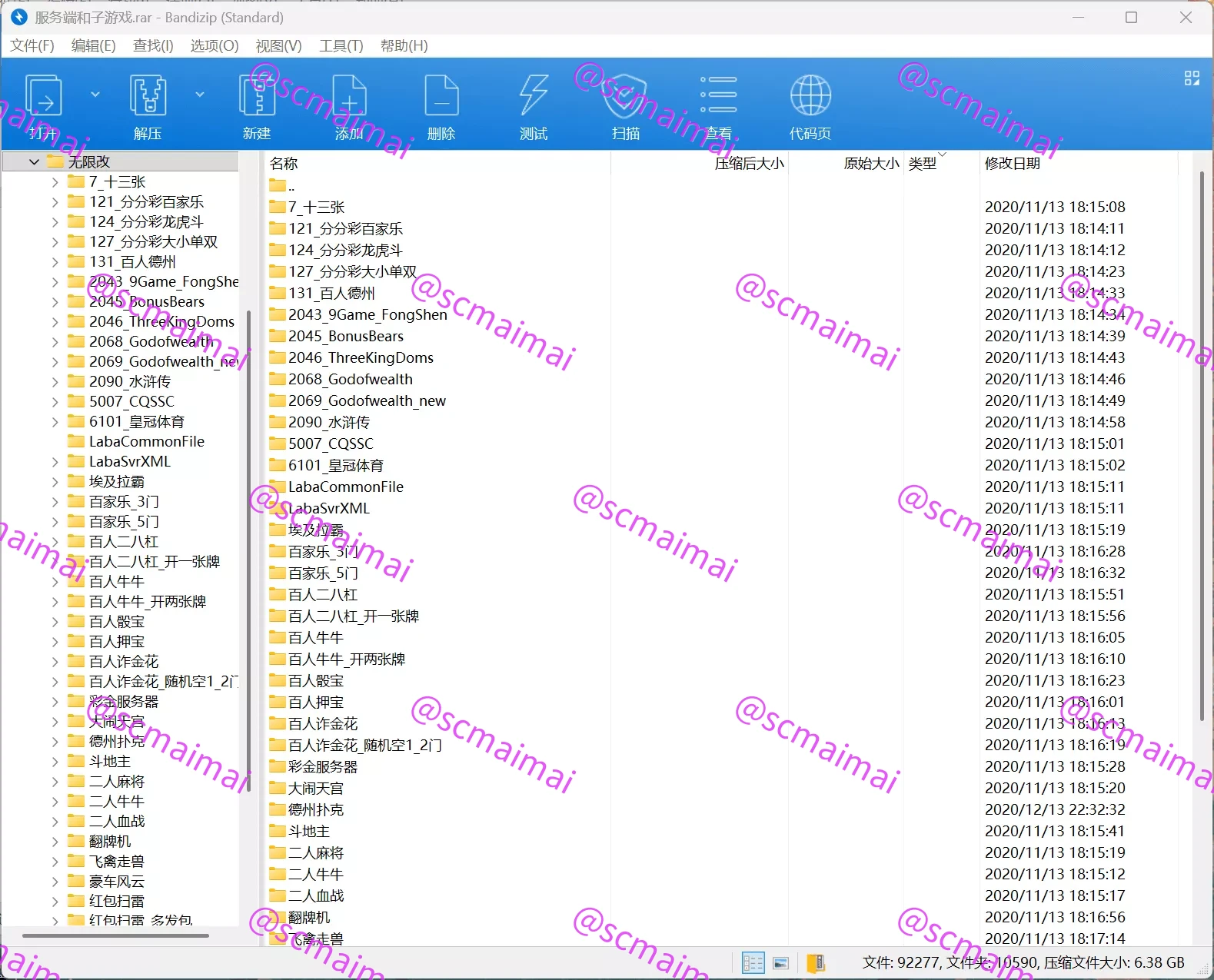Collapse the 无限改 root tree node
1214x980 pixels.
[34, 161]
